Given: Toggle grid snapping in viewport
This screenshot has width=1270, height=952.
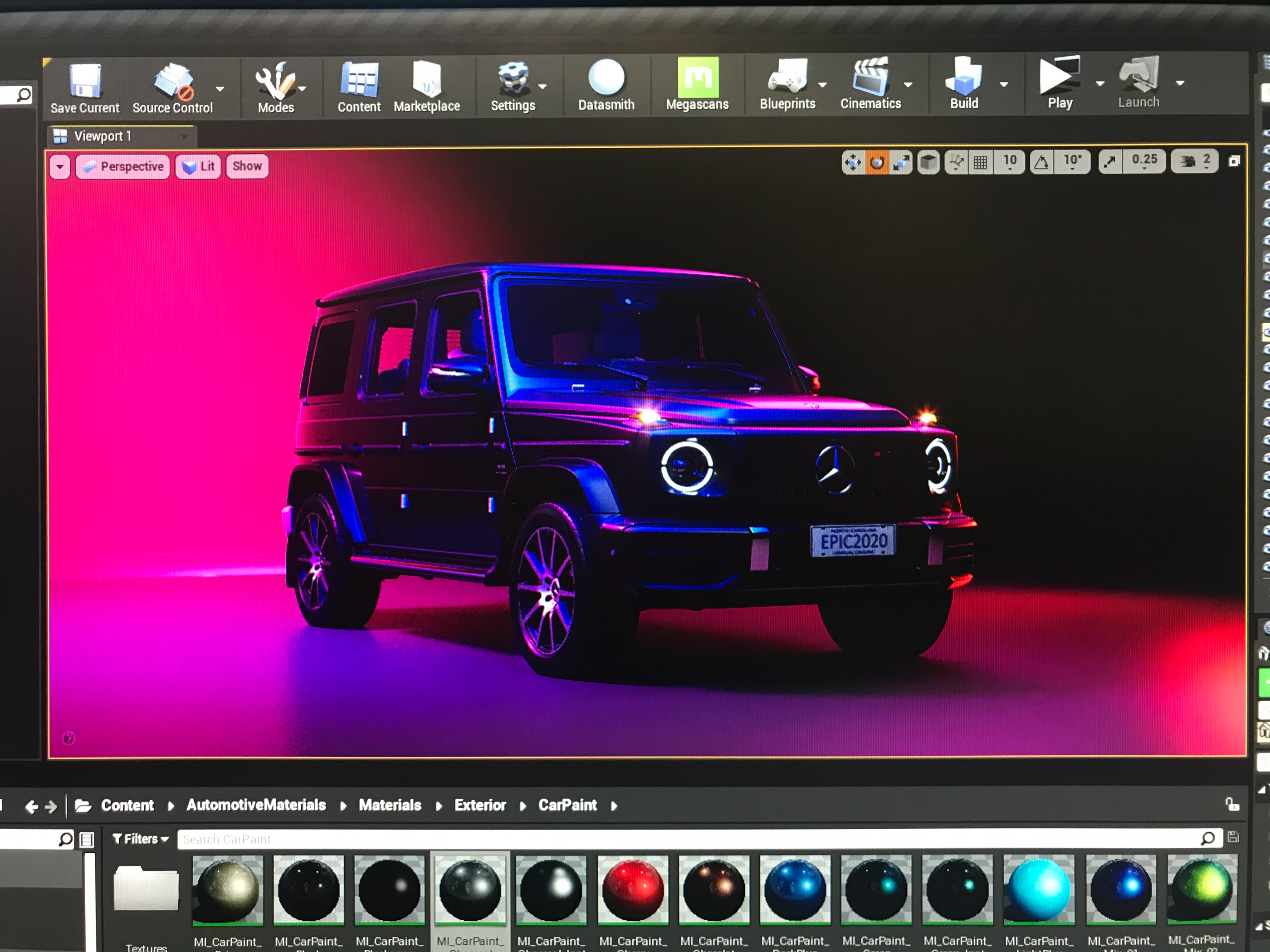Looking at the screenshot, I should (981, 163).
